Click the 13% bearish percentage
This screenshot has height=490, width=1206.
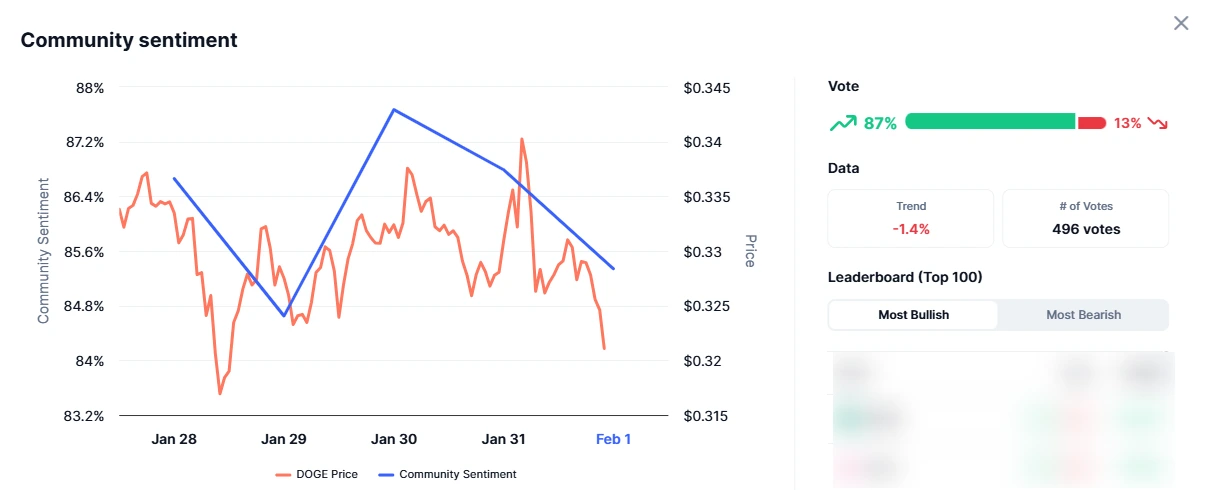click(x=1127, y=123)
